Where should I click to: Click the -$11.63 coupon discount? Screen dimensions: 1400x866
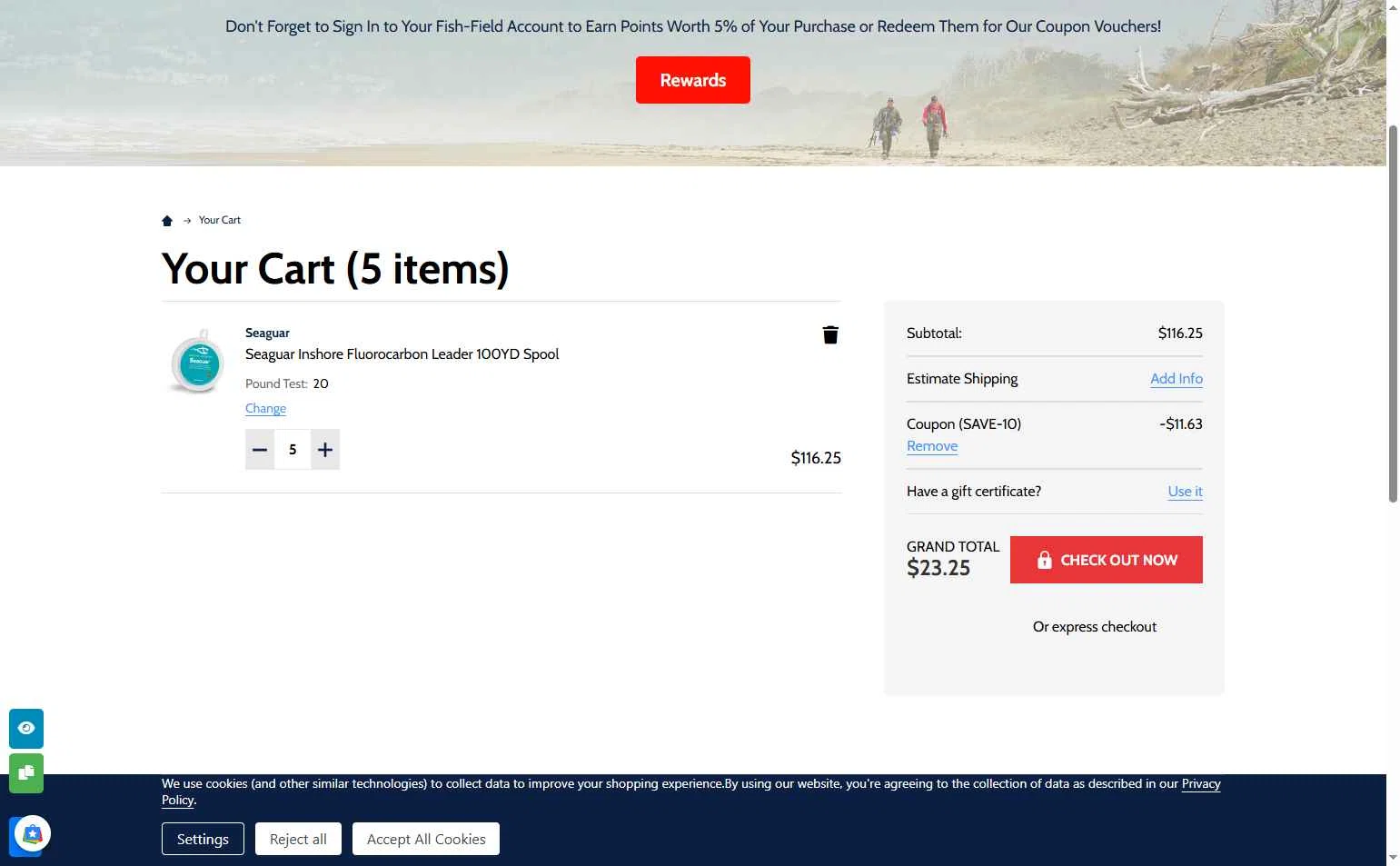point(1181,424)
